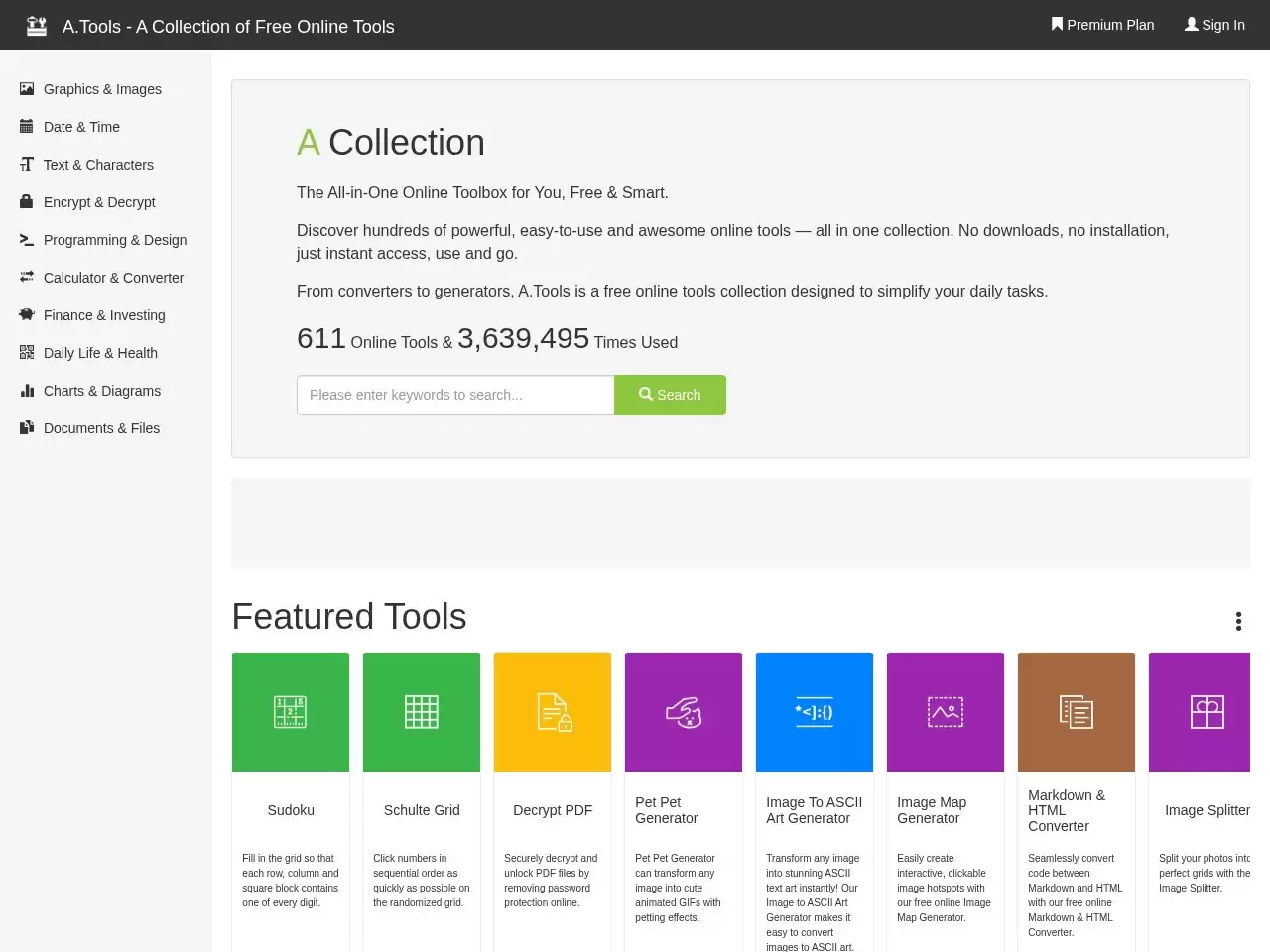Screen dimensions: 1270x952
Task: Click the Graphics & Images sidebar icon
Action: pyautogui.click(x=27, y=89)
